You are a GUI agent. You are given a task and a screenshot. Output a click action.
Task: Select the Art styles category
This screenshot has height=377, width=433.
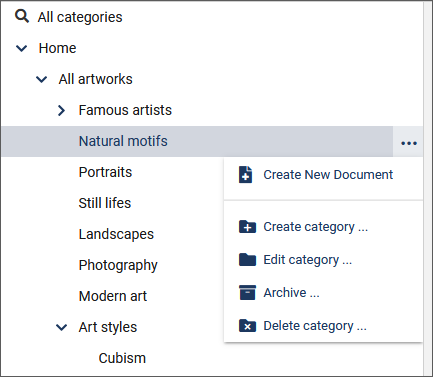pos(108,327)
